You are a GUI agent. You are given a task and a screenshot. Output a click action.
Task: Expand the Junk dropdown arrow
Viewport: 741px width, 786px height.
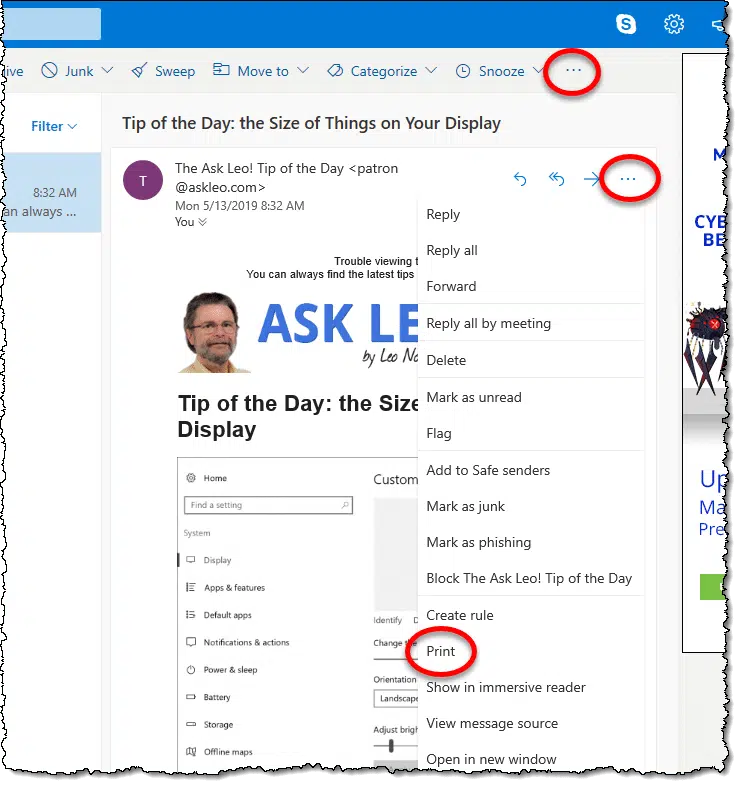point(108,71)
